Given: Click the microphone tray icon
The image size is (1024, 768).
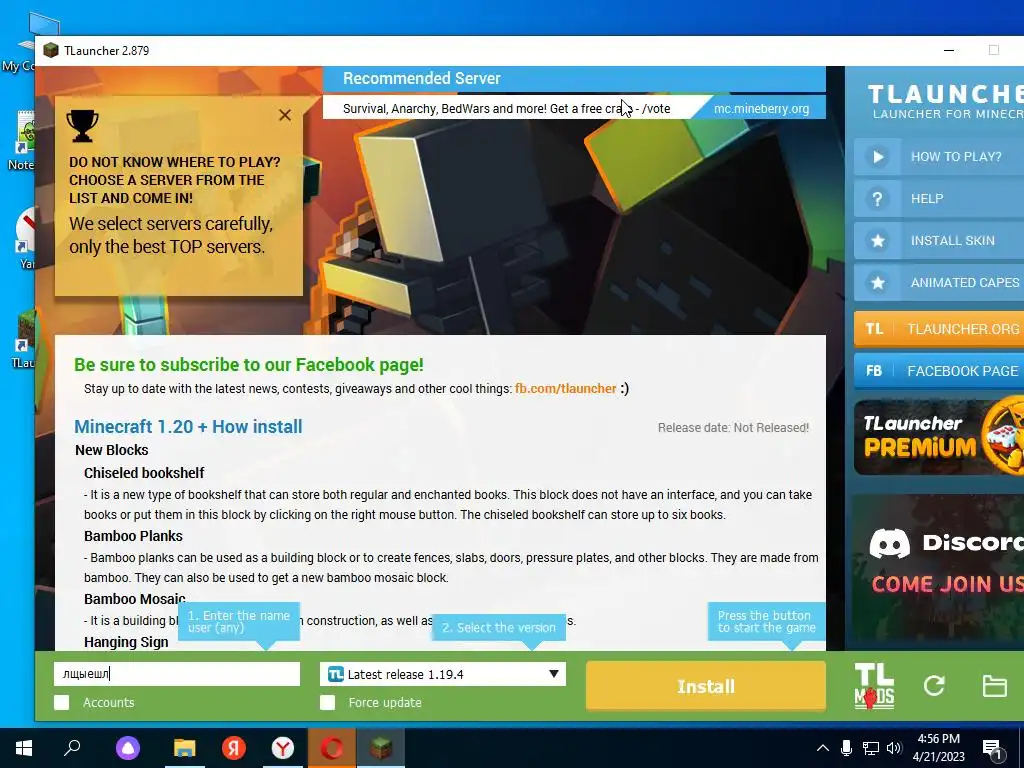Looking at the screenshot, I should click(x=846, y=748).
